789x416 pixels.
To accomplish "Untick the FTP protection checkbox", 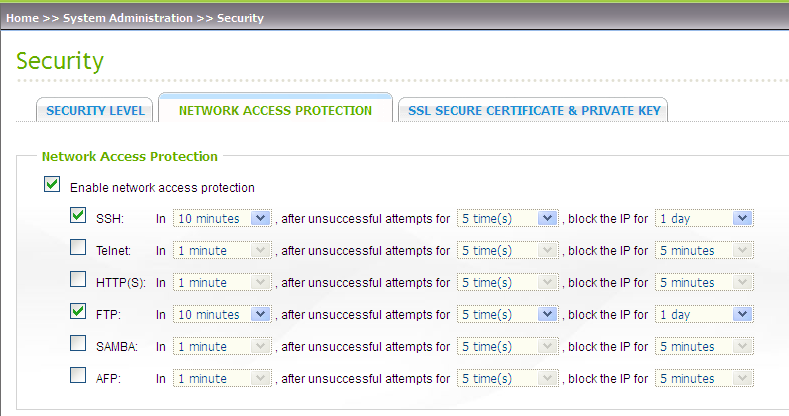I will [x=78, y=312].
